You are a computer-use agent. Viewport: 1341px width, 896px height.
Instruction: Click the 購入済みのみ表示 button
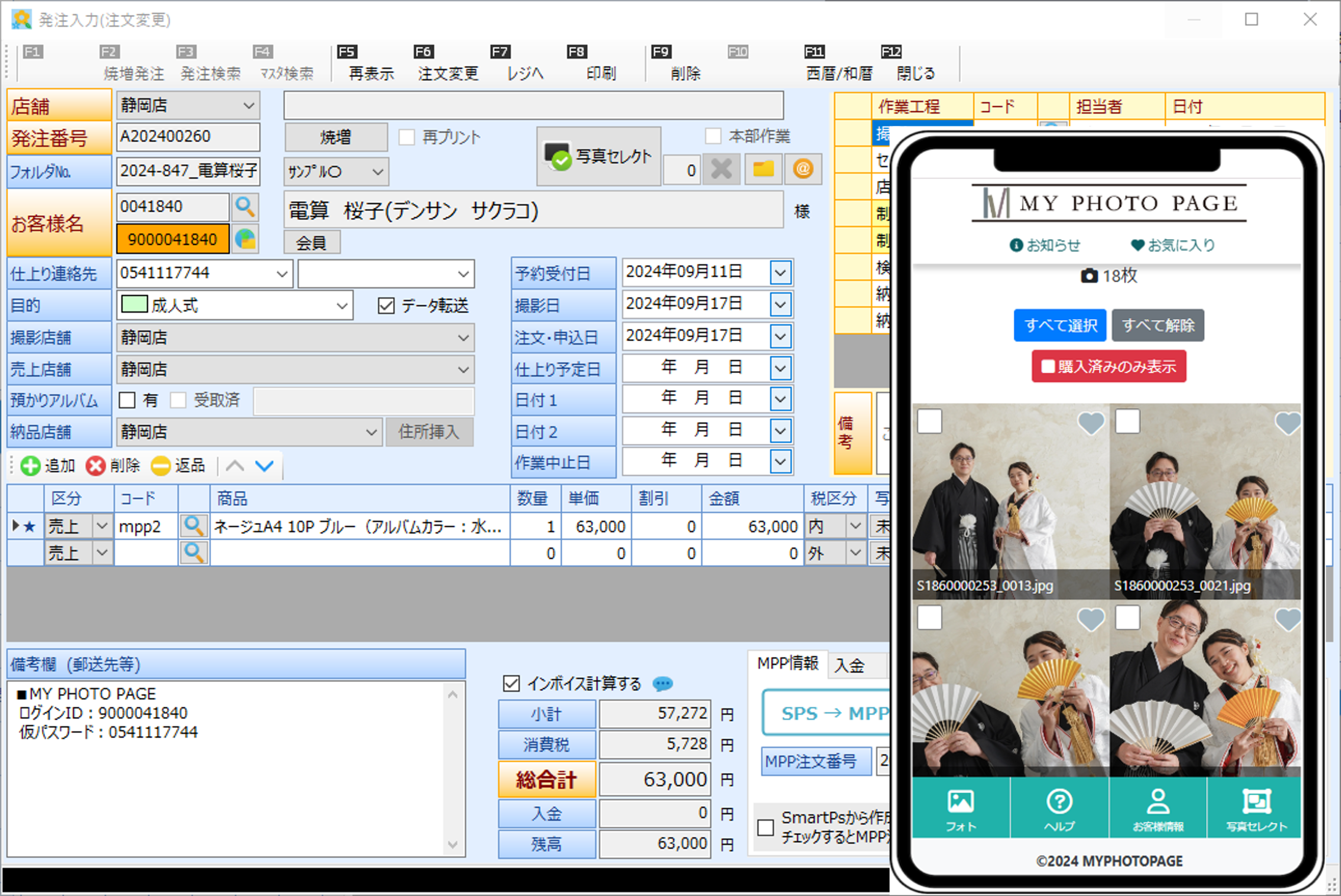tap(1108, 366)
